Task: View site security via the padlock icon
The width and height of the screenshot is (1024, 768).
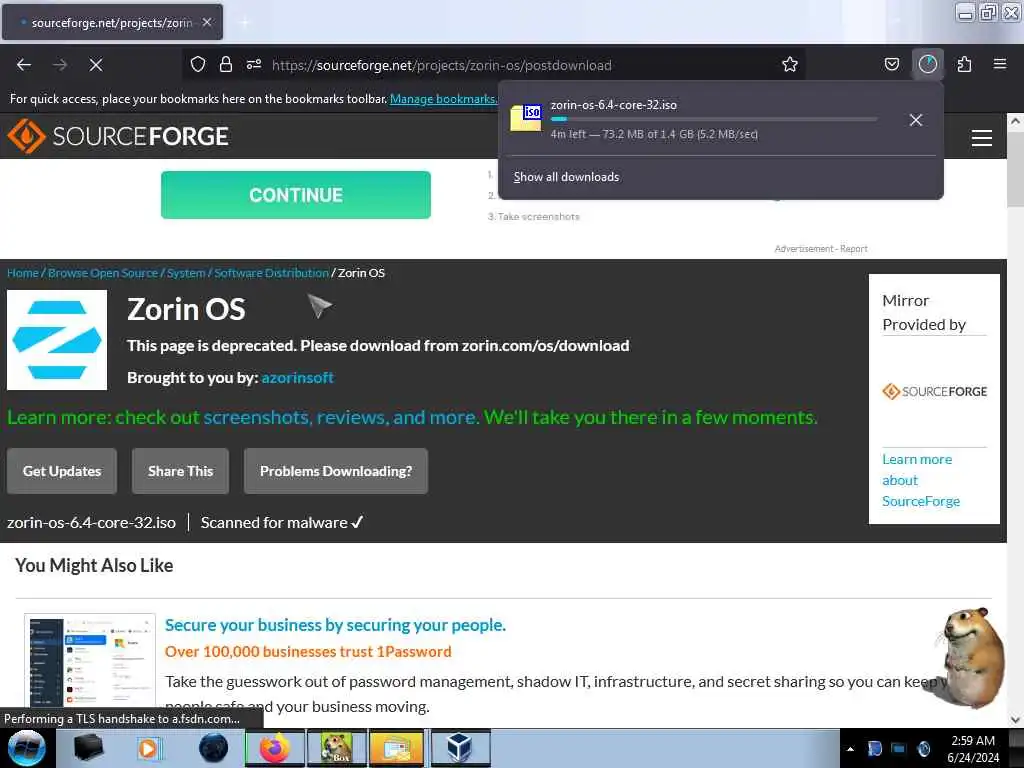Action: [226, 65]
